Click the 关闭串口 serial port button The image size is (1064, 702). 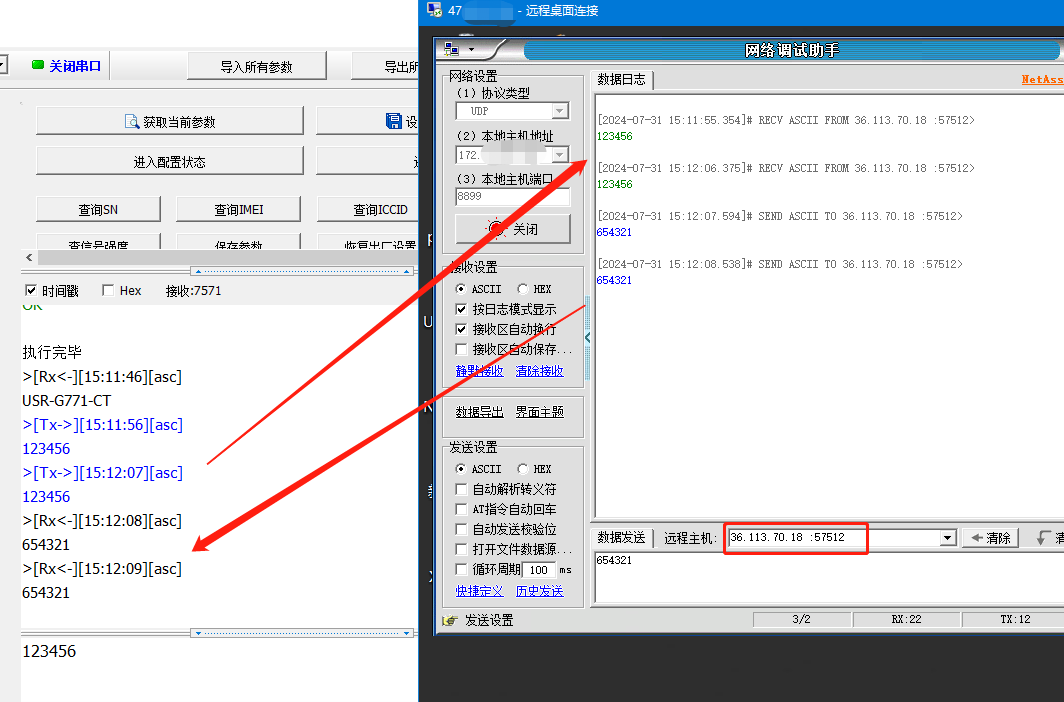(x=67, y=66)
